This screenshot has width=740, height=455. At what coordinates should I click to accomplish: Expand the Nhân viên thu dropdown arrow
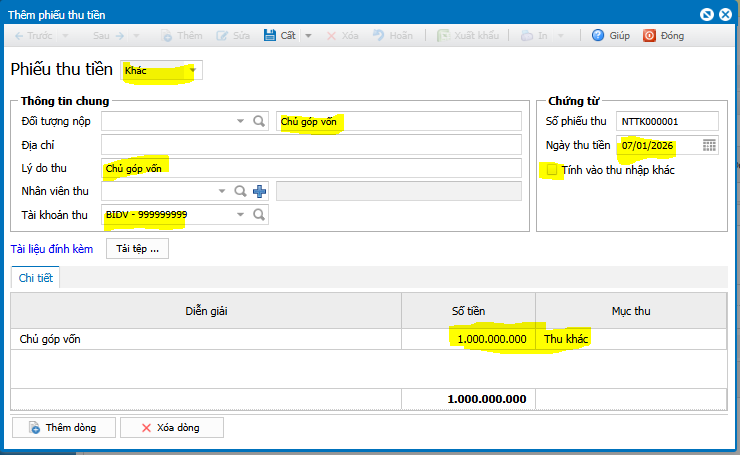[221, 191]
